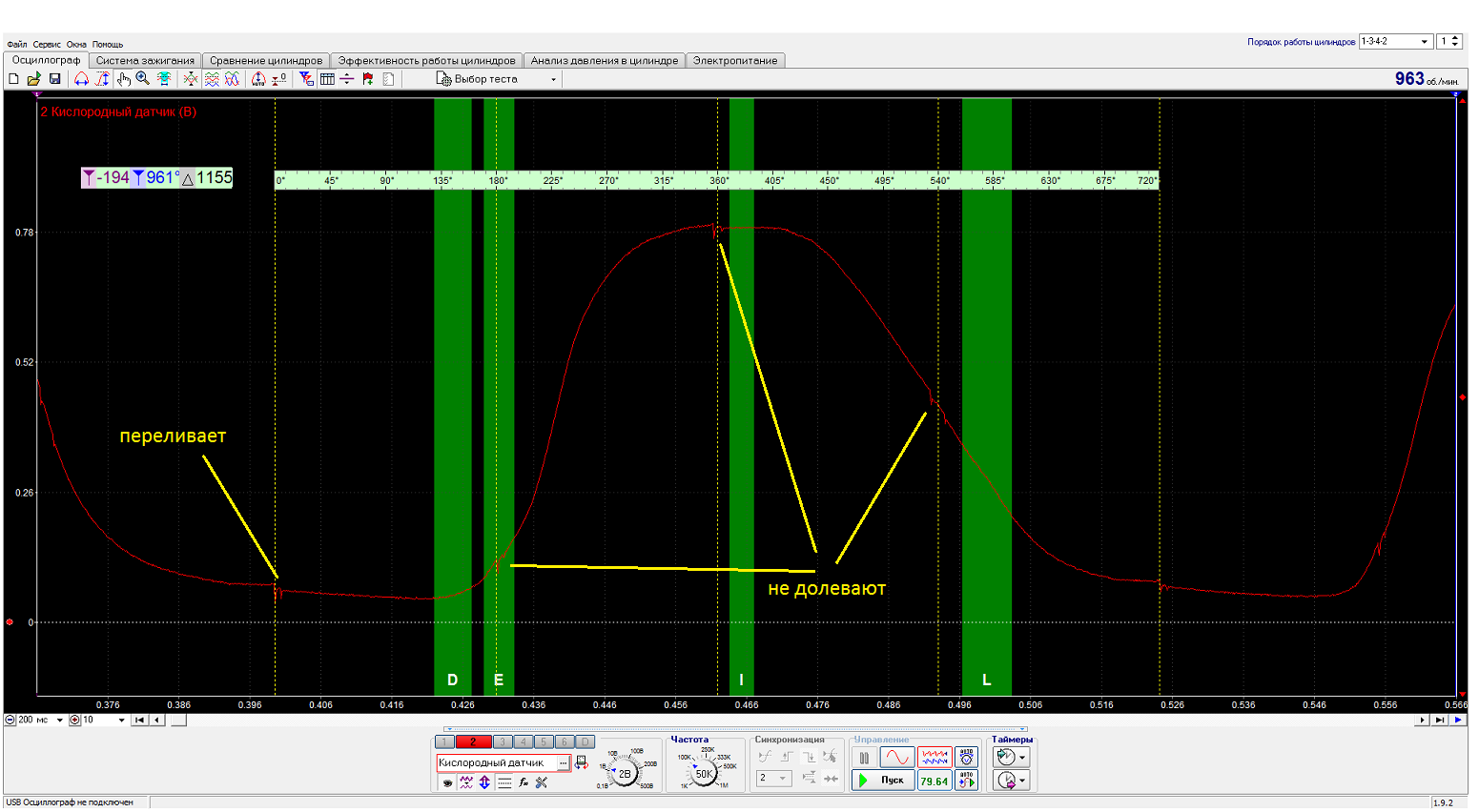Click the purple waveform filter icon

[x=466, y=782]
